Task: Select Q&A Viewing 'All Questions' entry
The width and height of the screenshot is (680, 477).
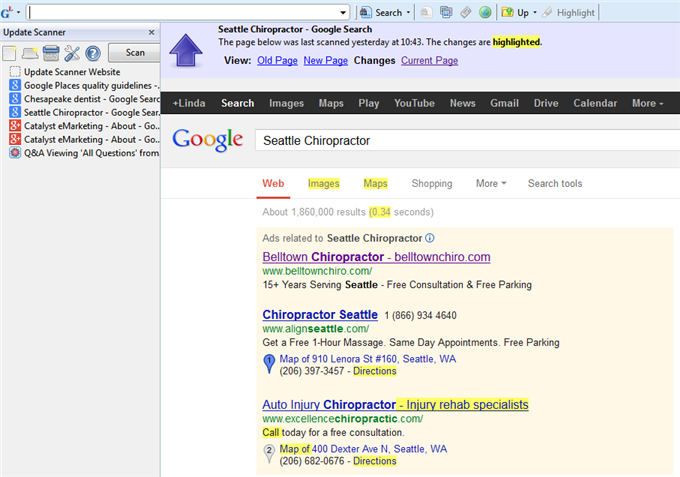Action: 84,153
